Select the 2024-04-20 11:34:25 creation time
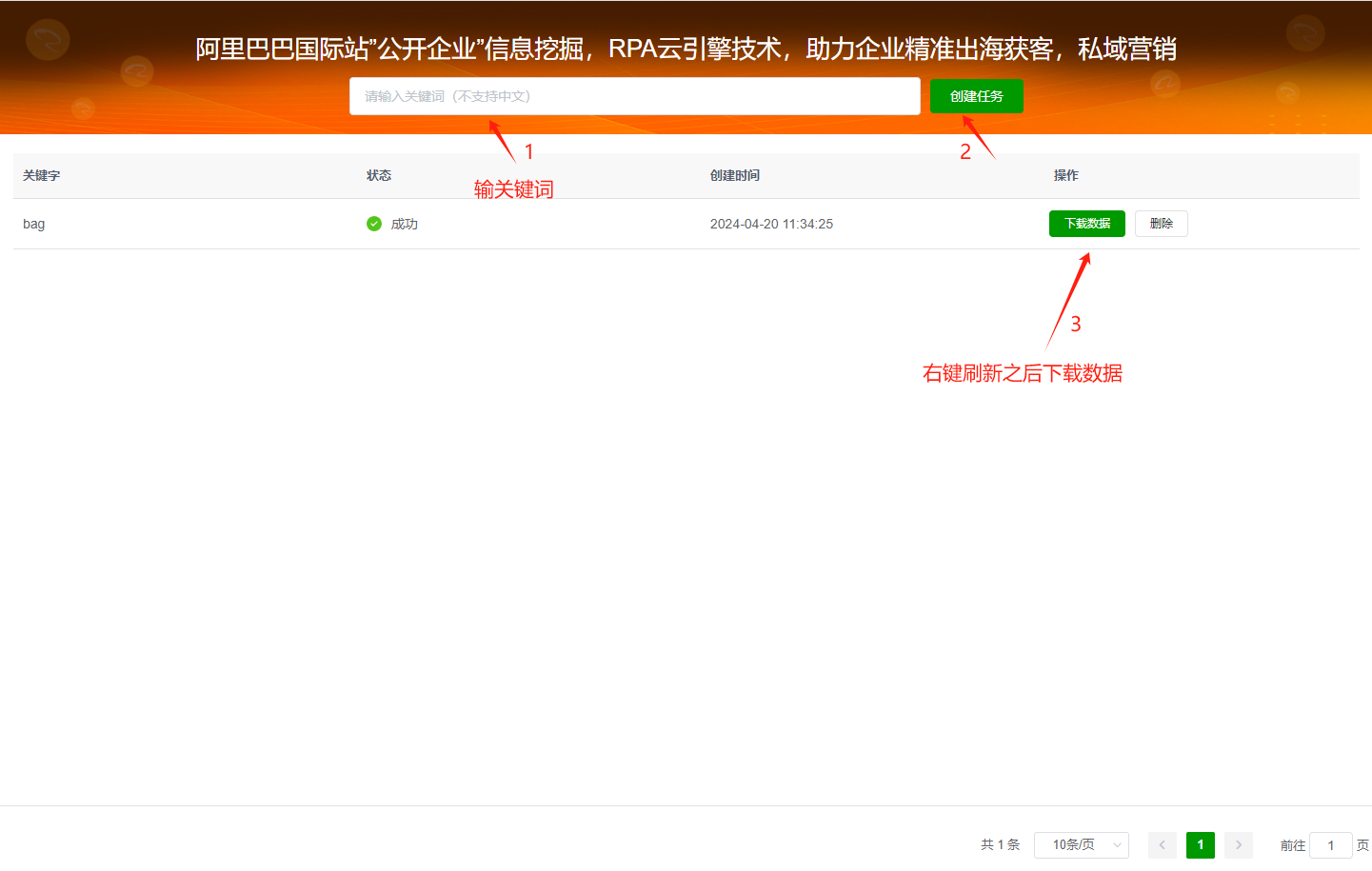 pos(771,224)
